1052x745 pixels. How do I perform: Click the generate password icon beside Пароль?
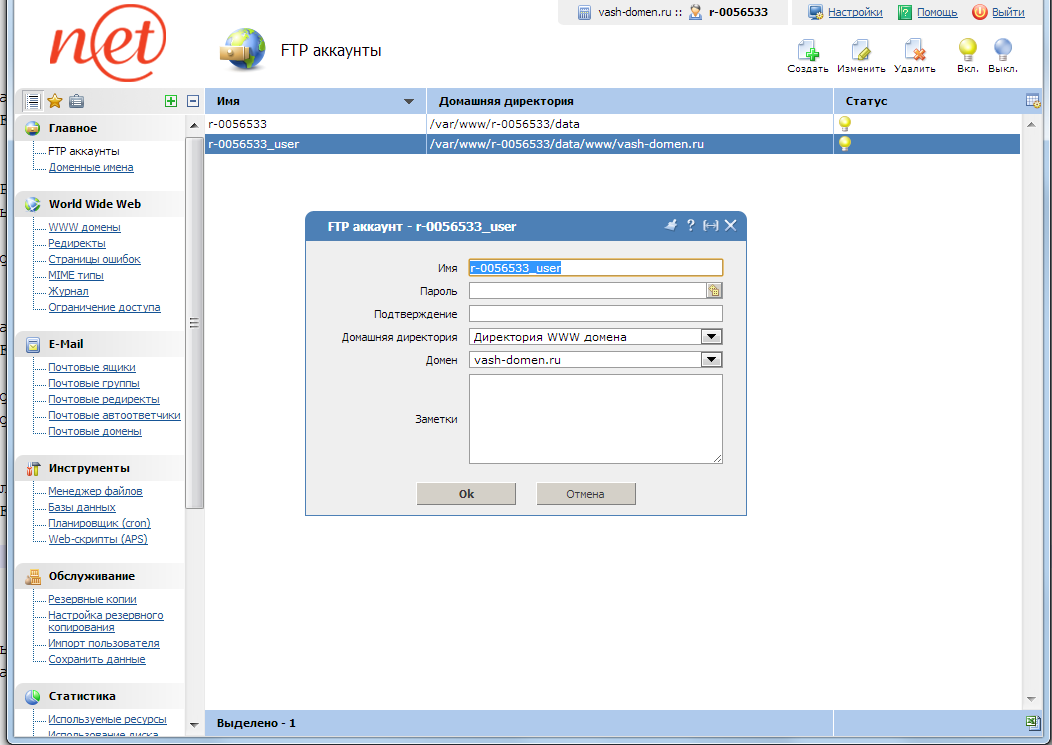(x=714, y=291)
